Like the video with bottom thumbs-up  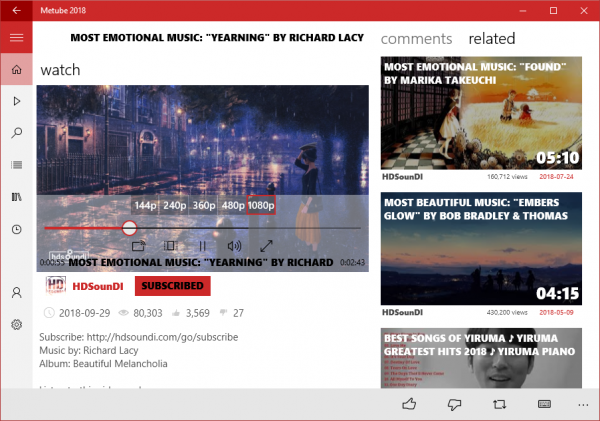[409, 404]
